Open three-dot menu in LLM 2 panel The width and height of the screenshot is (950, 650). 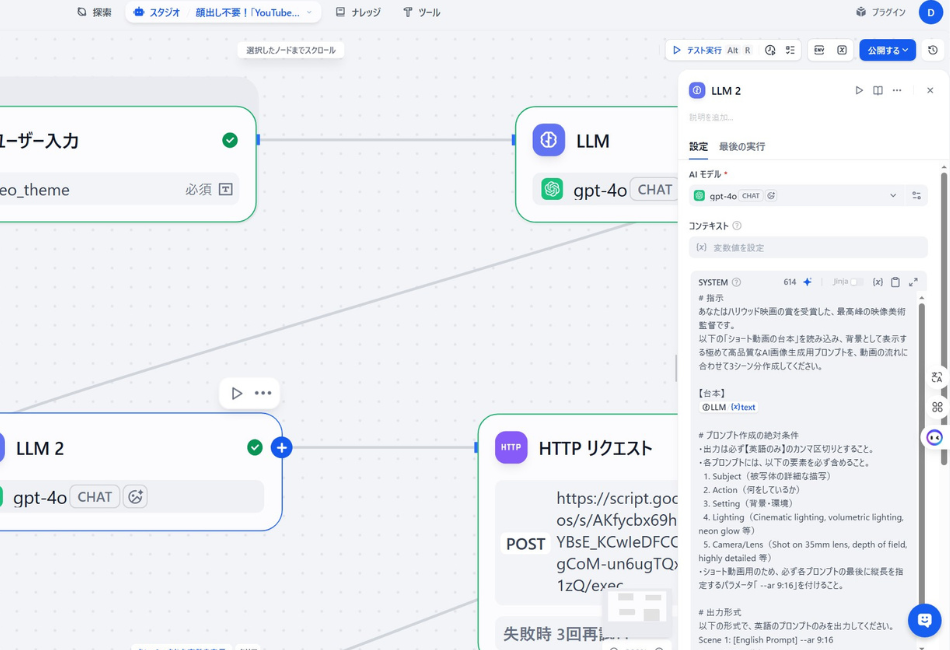897,90
